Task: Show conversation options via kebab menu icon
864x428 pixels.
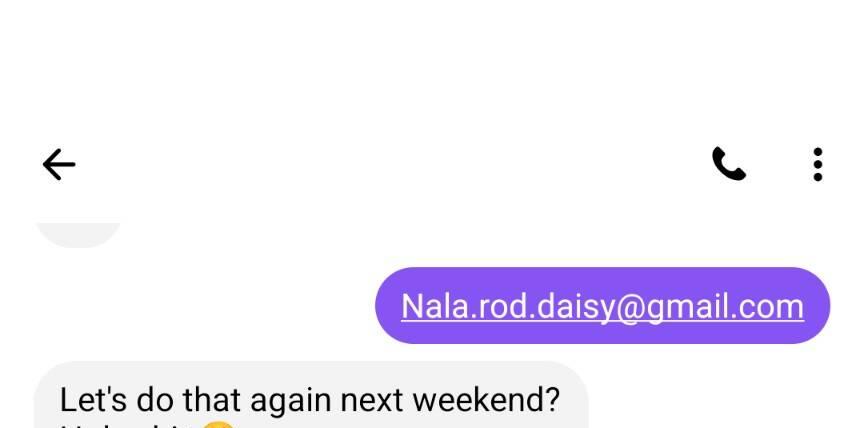Action: point(818,164)
